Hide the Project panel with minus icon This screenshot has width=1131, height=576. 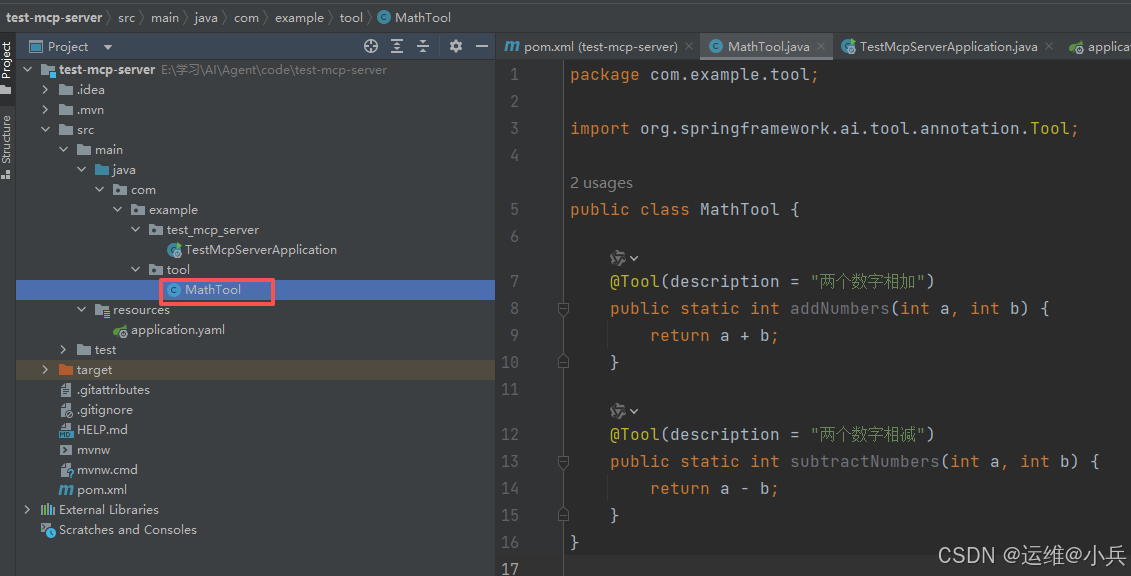click(x=482, y=46)
